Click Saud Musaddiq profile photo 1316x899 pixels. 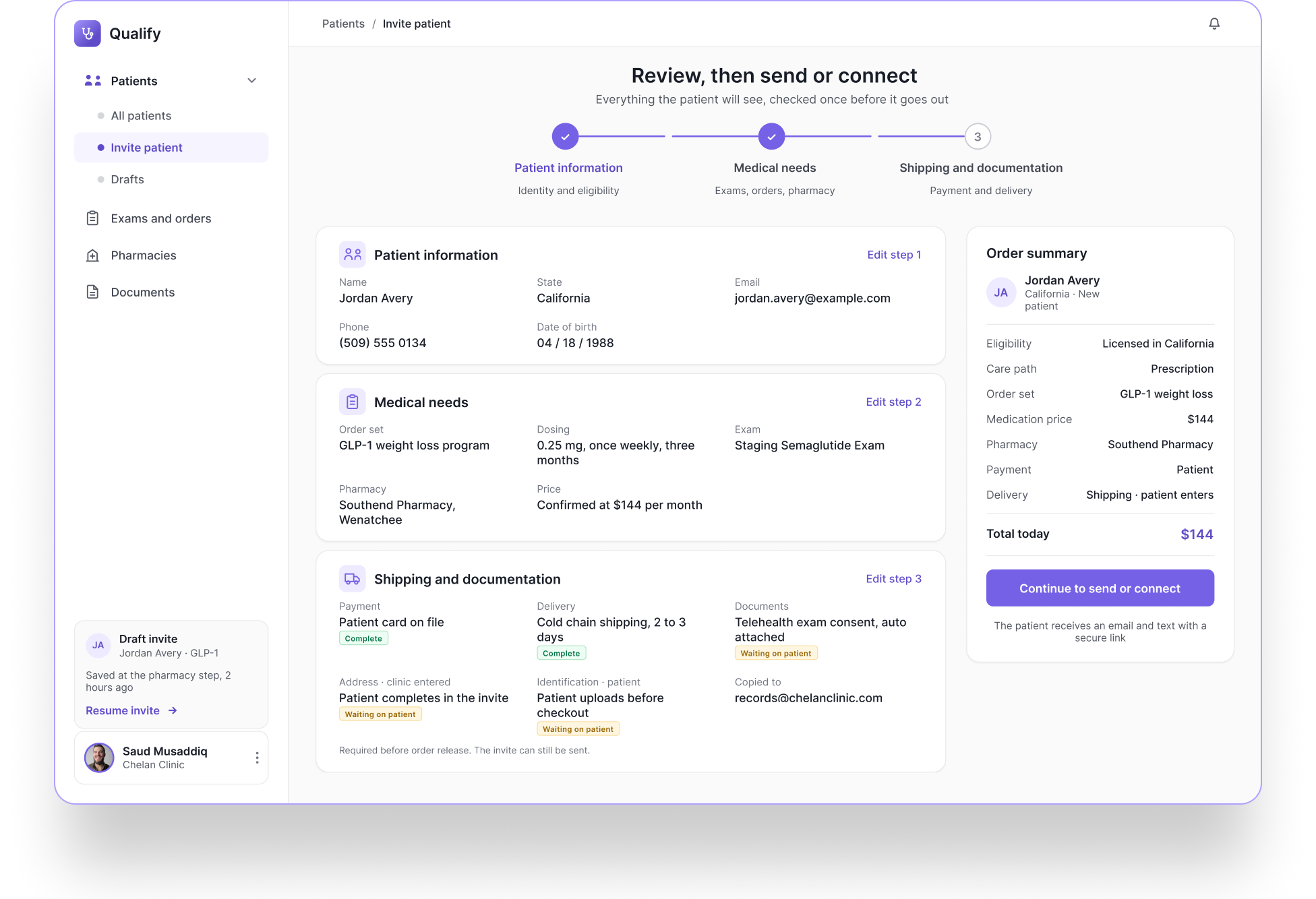[99, 757]
